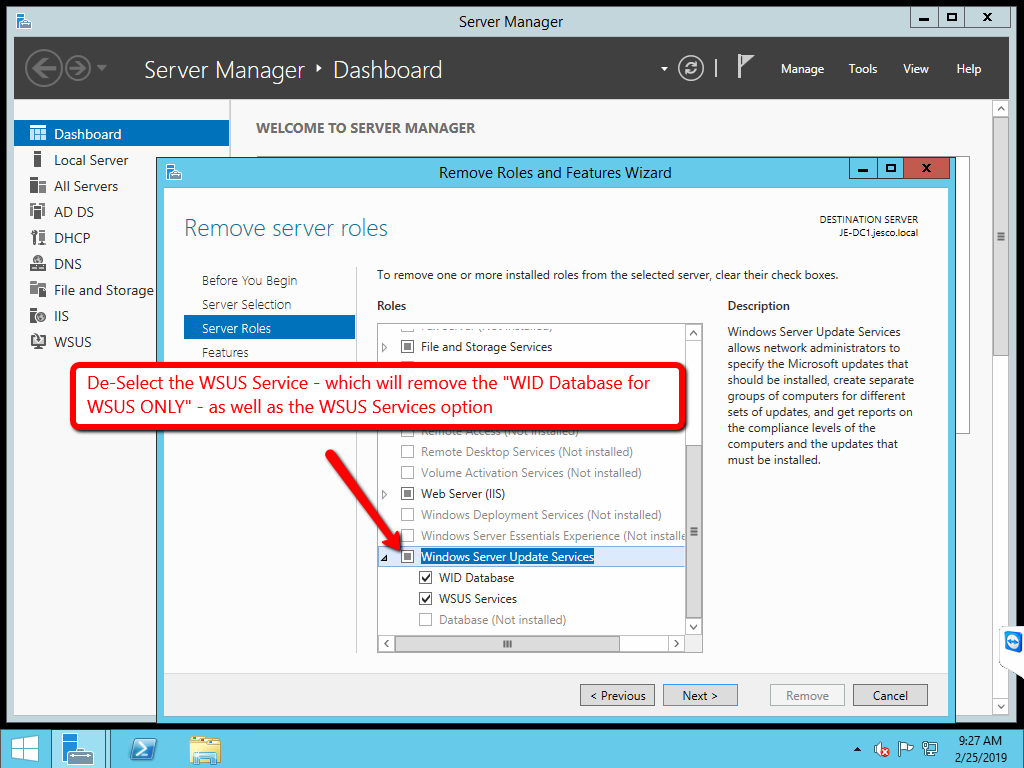Click the back navigation arrow
1024x768 pixels.
tap(44, 68)
